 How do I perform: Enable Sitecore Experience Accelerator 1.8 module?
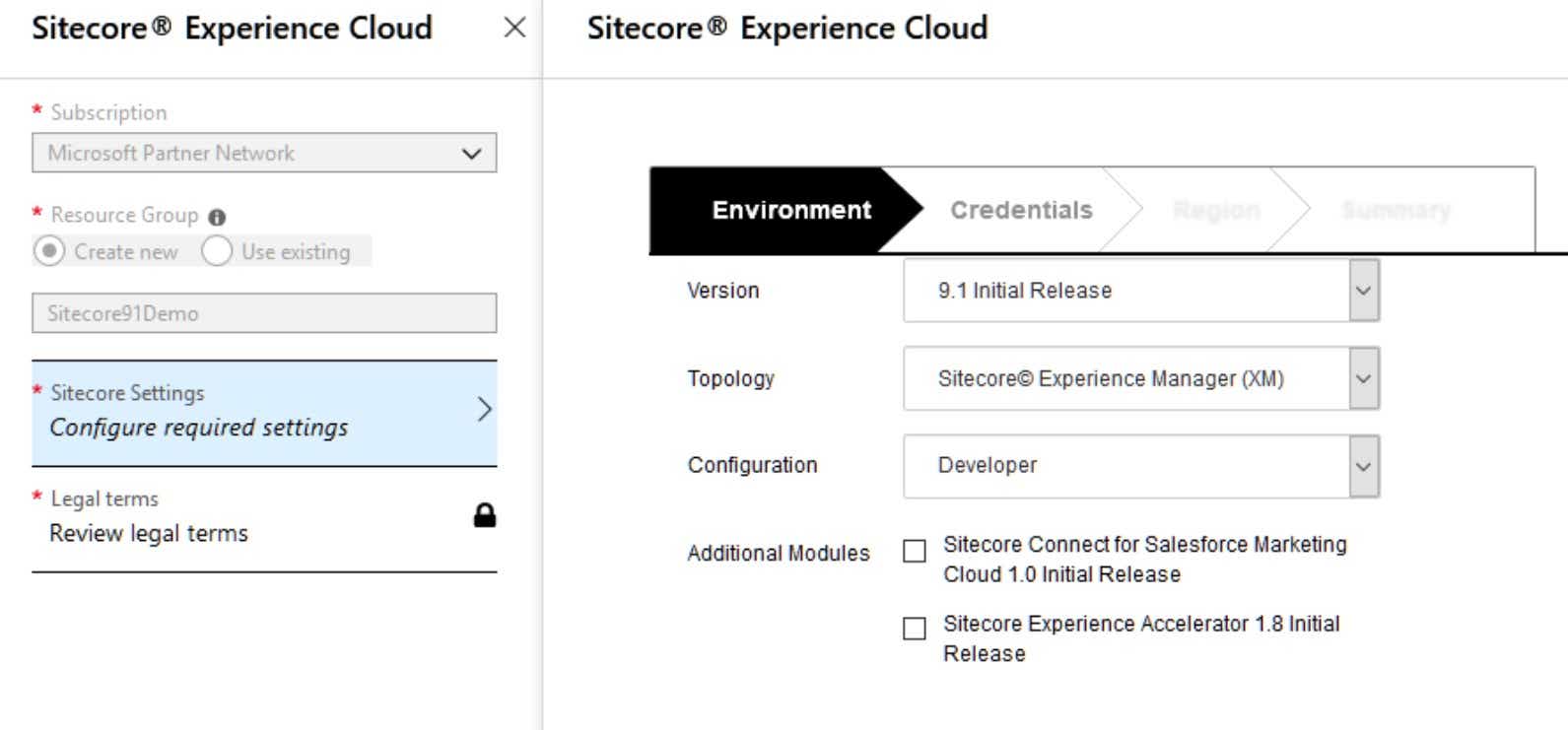(915, 629)
